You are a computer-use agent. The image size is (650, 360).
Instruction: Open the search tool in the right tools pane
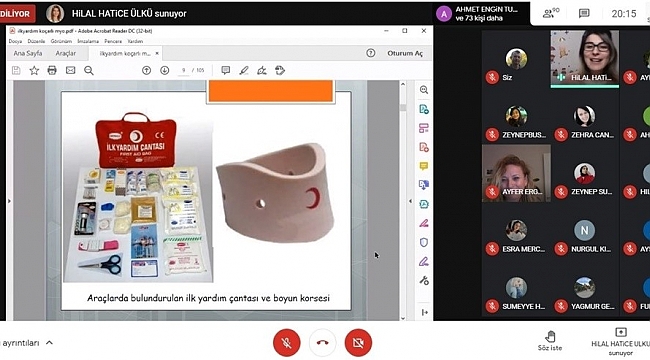coord(424,90)
